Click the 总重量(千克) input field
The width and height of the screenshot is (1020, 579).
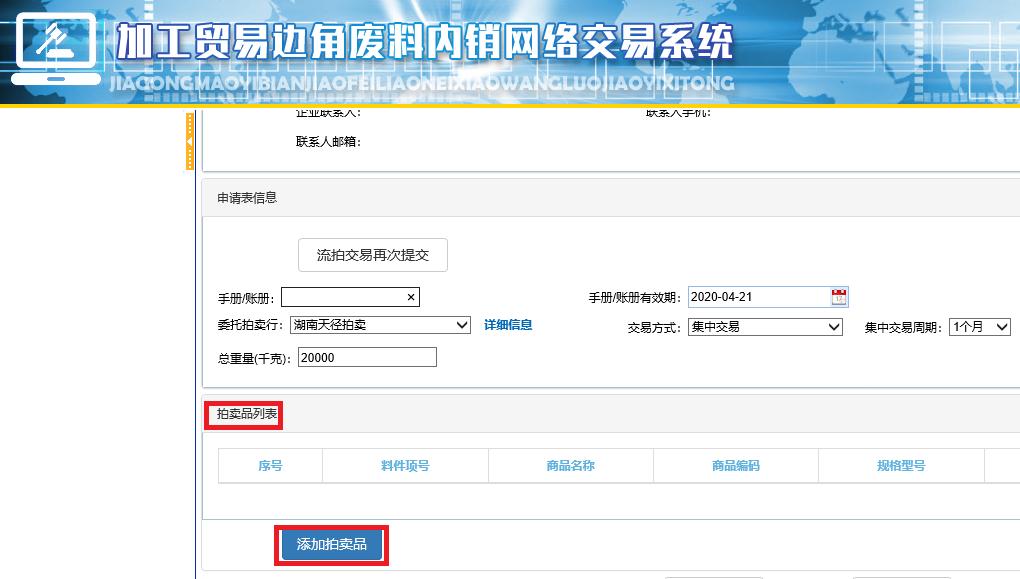coord(367,357)
